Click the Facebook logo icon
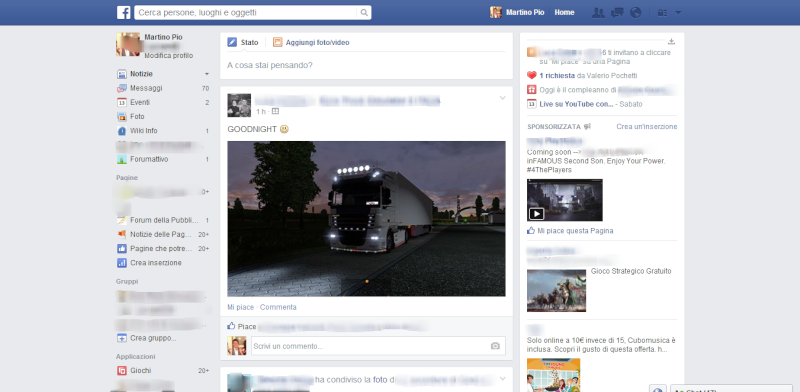 click(123, 13)
